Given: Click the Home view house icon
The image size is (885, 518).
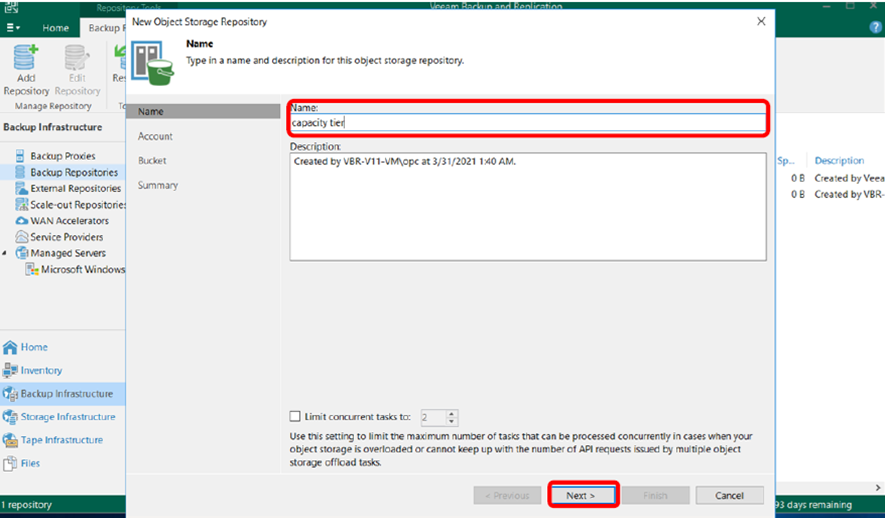Looking at the screenshot, I should tap(10, 347).
